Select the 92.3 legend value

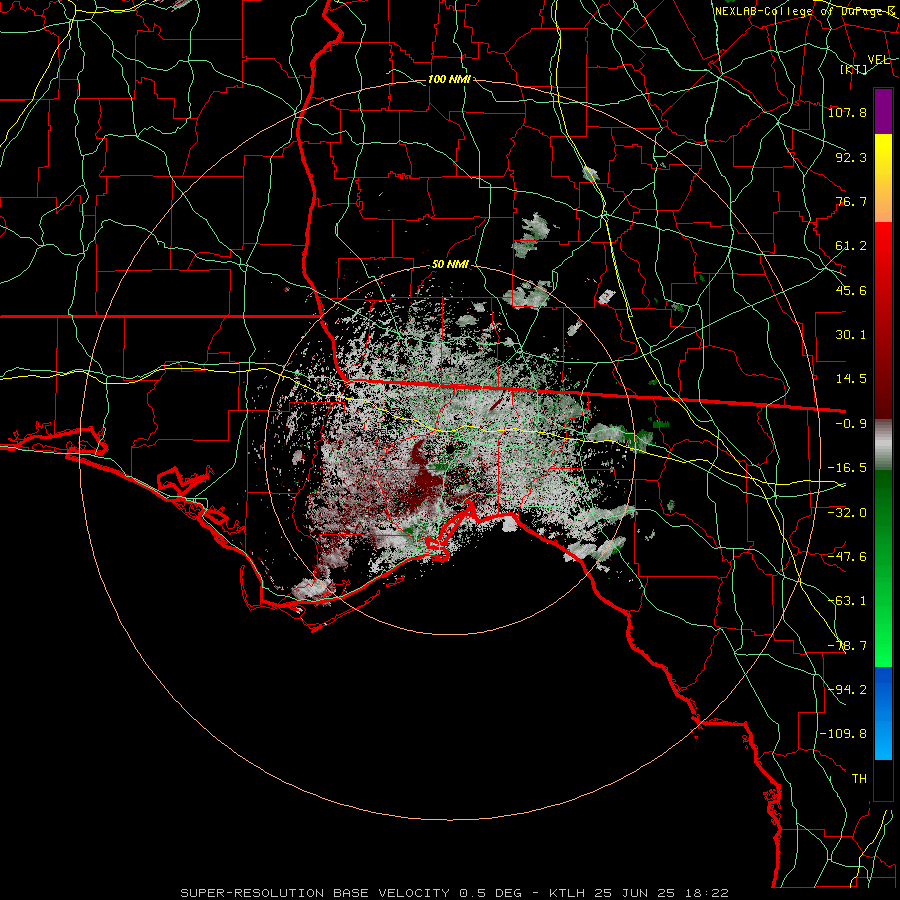click(851, 157)
